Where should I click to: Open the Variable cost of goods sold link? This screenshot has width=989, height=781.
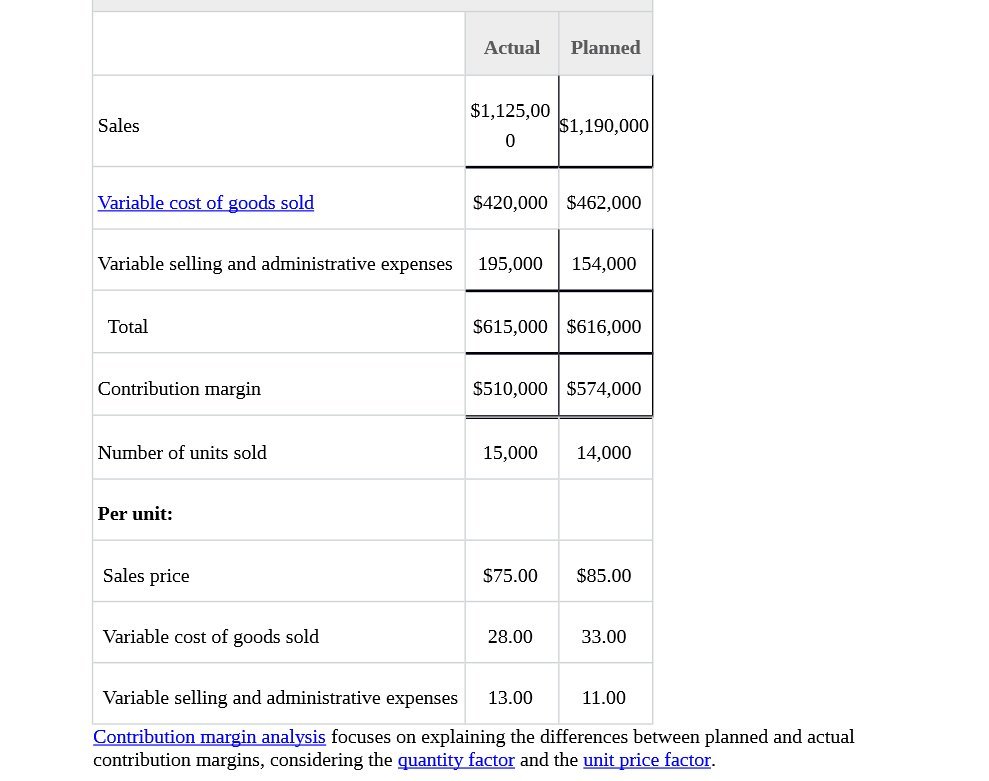205,203
